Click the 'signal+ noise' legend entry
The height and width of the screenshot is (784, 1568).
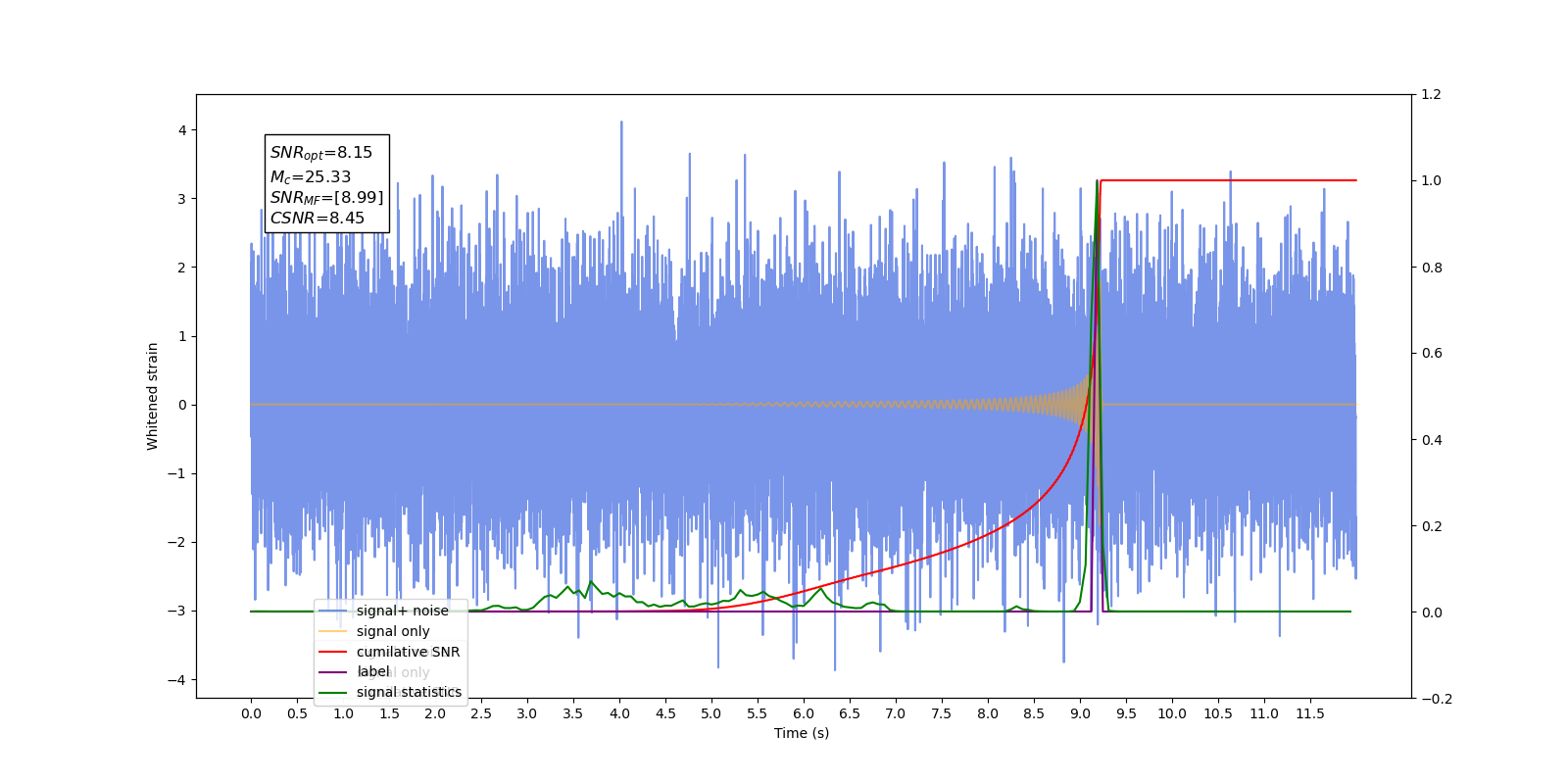(384, 611)
